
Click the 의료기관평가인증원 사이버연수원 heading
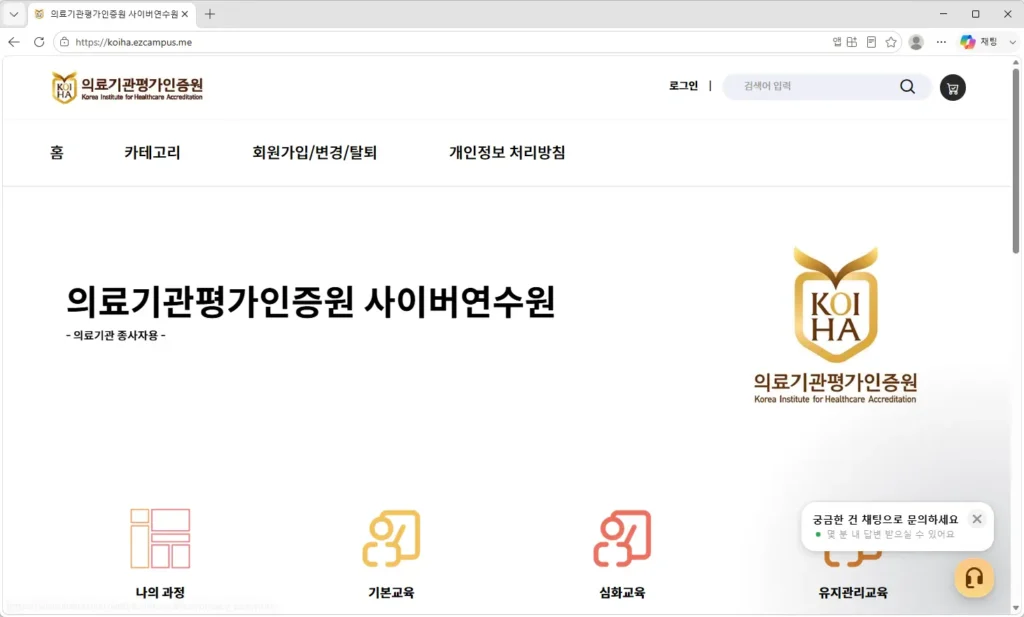tap(311, 301)
